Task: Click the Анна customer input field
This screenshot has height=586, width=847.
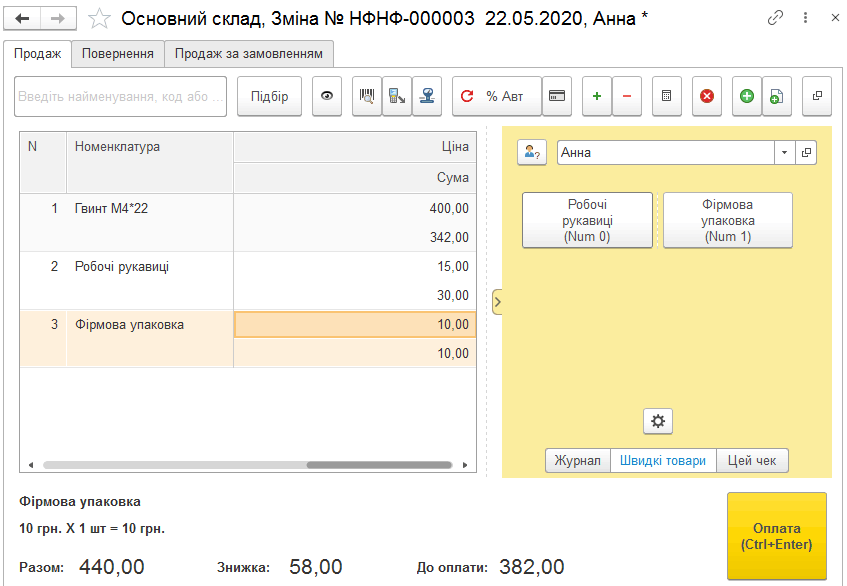Action: point(666,152)
